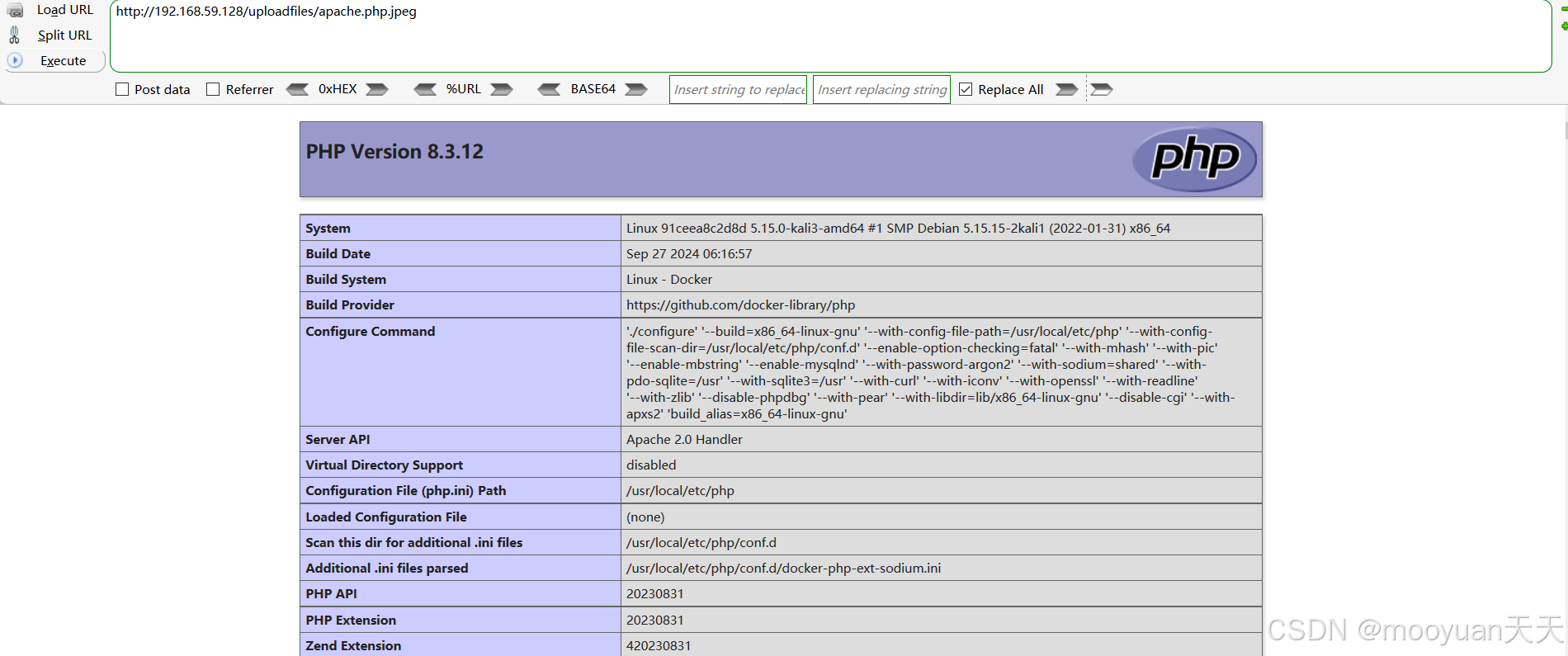Click the 0xHEX label
The height and width of the screenshot is (656, 1568).
(338, 89)
